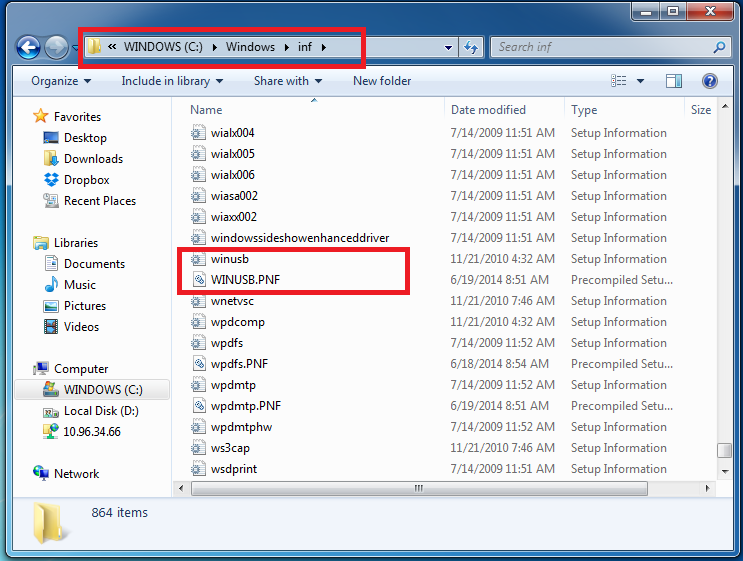The height and width of the screenshot is (561, 743).
Task: Click the windowssideshowenhanceddriver file icon
Action: (x=199, y=238)
